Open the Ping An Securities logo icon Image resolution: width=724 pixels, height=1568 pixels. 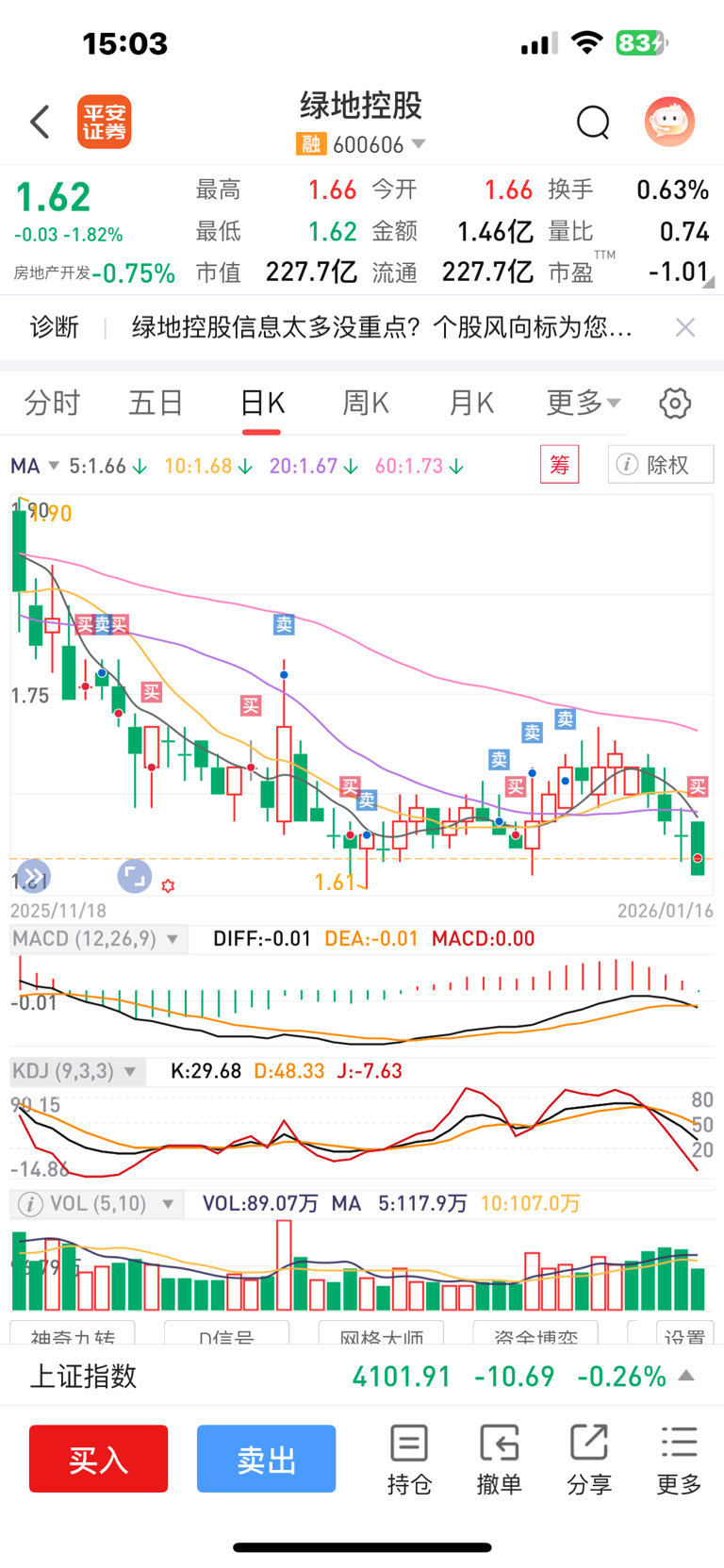click(x=104, y=123)
